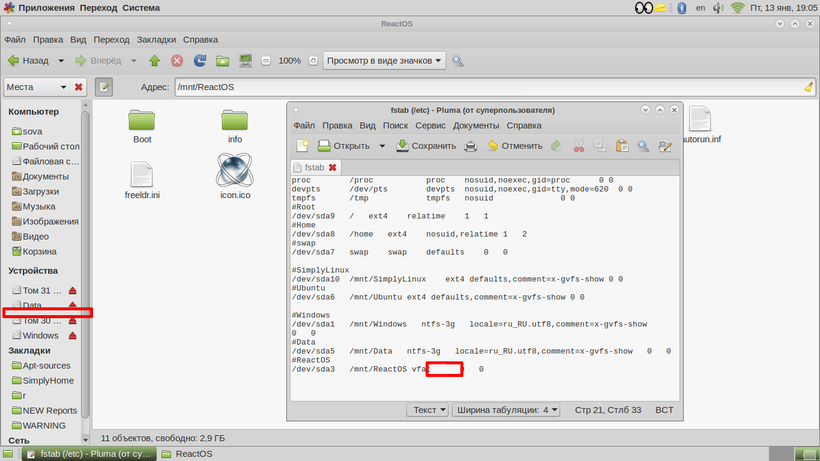Go back with the Назад button
This screenshot has height=461, width=820.
click(28, 61)
